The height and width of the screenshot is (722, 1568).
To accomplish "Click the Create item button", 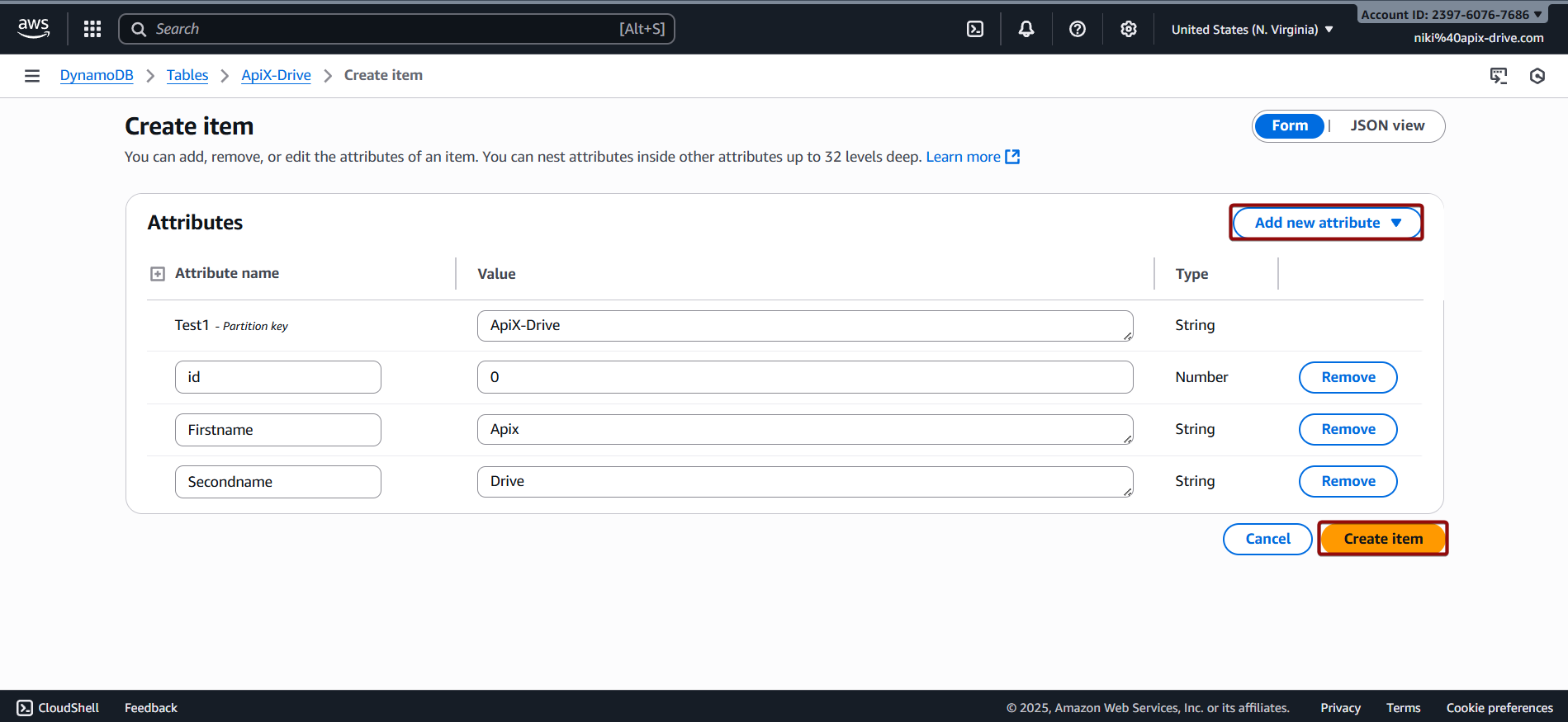I will tap(1383, 539).
